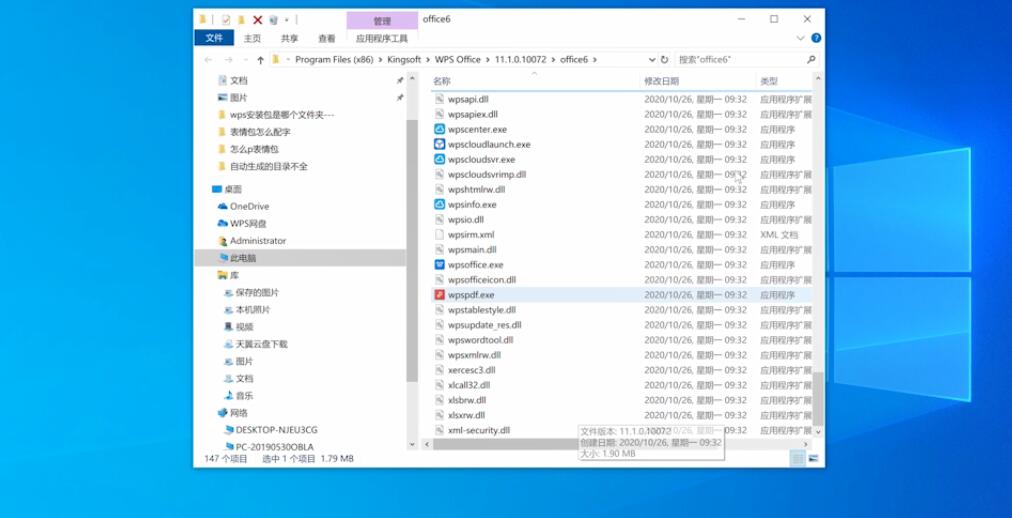The image size is (1012, 518).
Task: Open OneDrive in navigation pane
Action: point(249,206)
